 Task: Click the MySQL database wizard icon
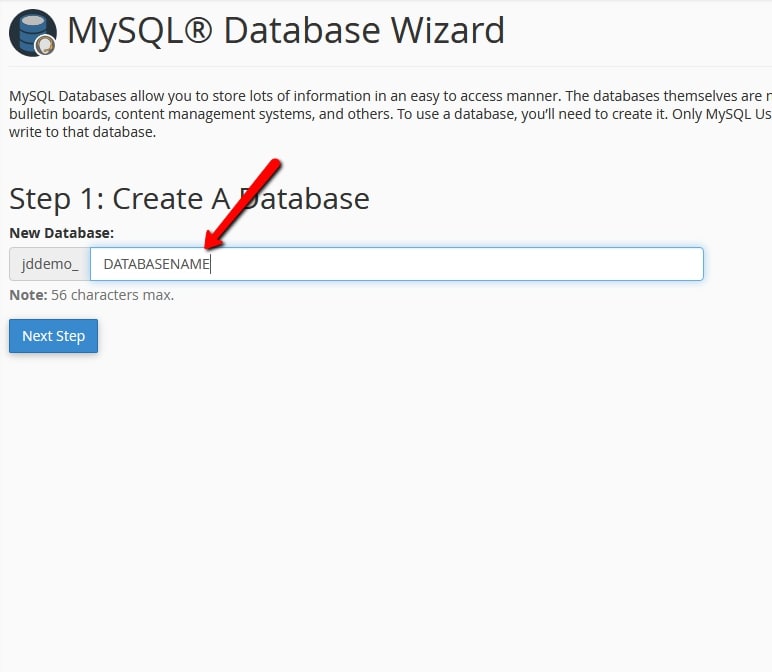click(x=32, y=32)
